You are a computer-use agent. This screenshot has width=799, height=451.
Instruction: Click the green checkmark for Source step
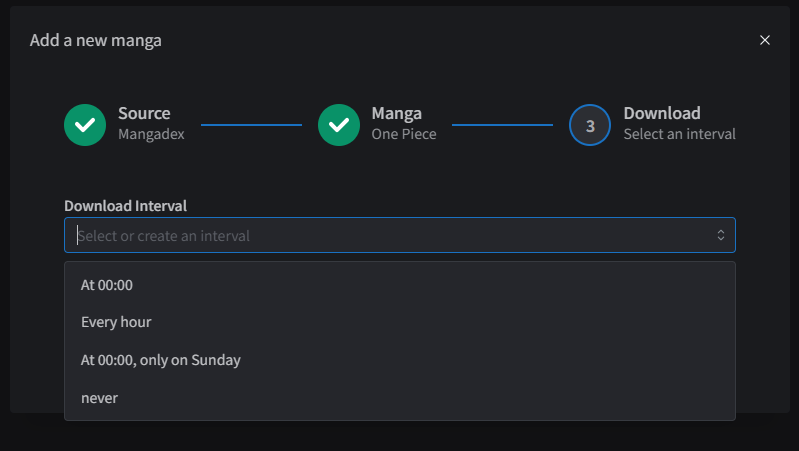[85, 125]
